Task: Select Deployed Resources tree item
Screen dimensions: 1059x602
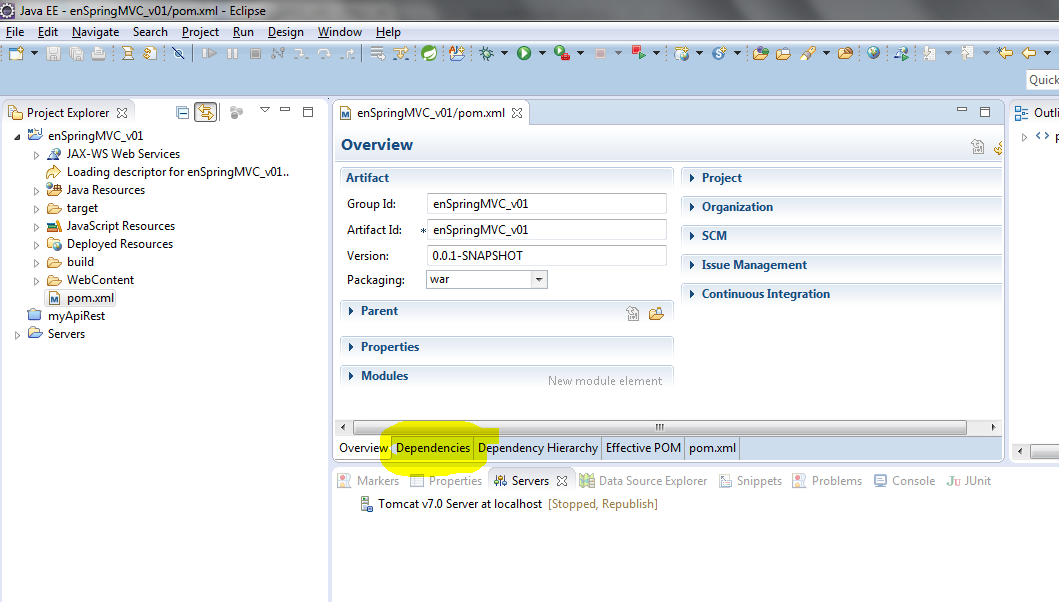Action: [120, 244]
